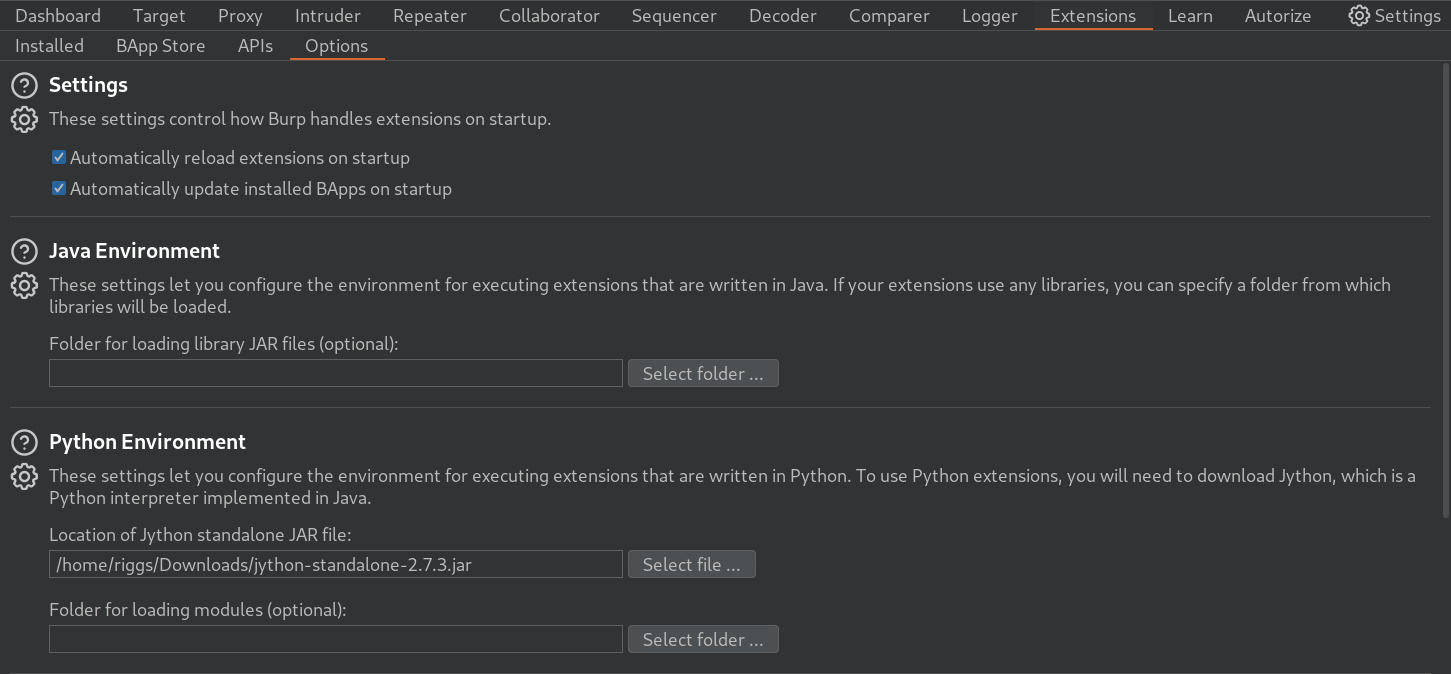The image size is (1451, 674).
Task: Click the 'Location of Jython standalone JAR file:' label
Action: click(200, 535)
